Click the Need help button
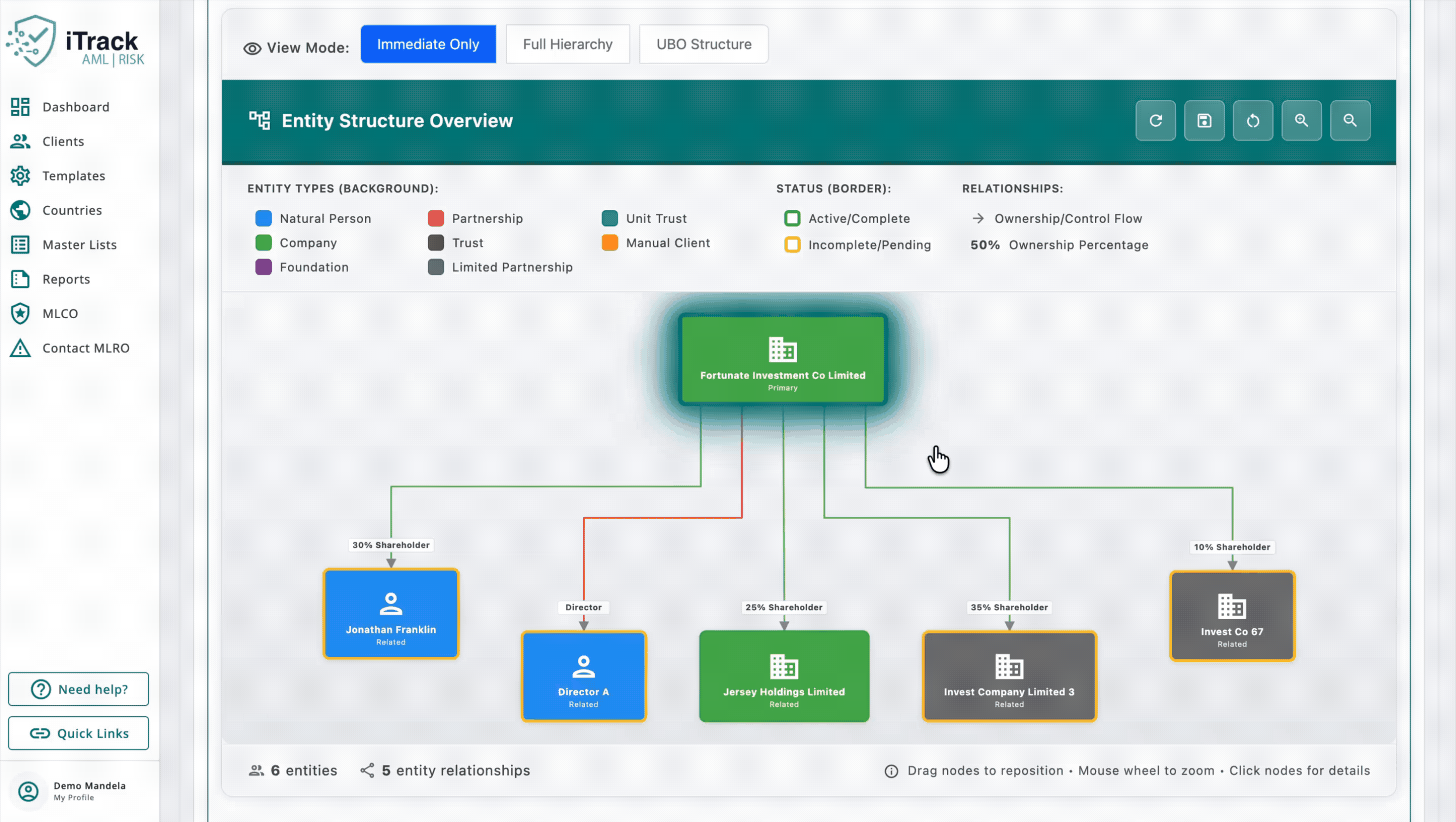The height and width of the screenshot is (822, 1456). 78,689
